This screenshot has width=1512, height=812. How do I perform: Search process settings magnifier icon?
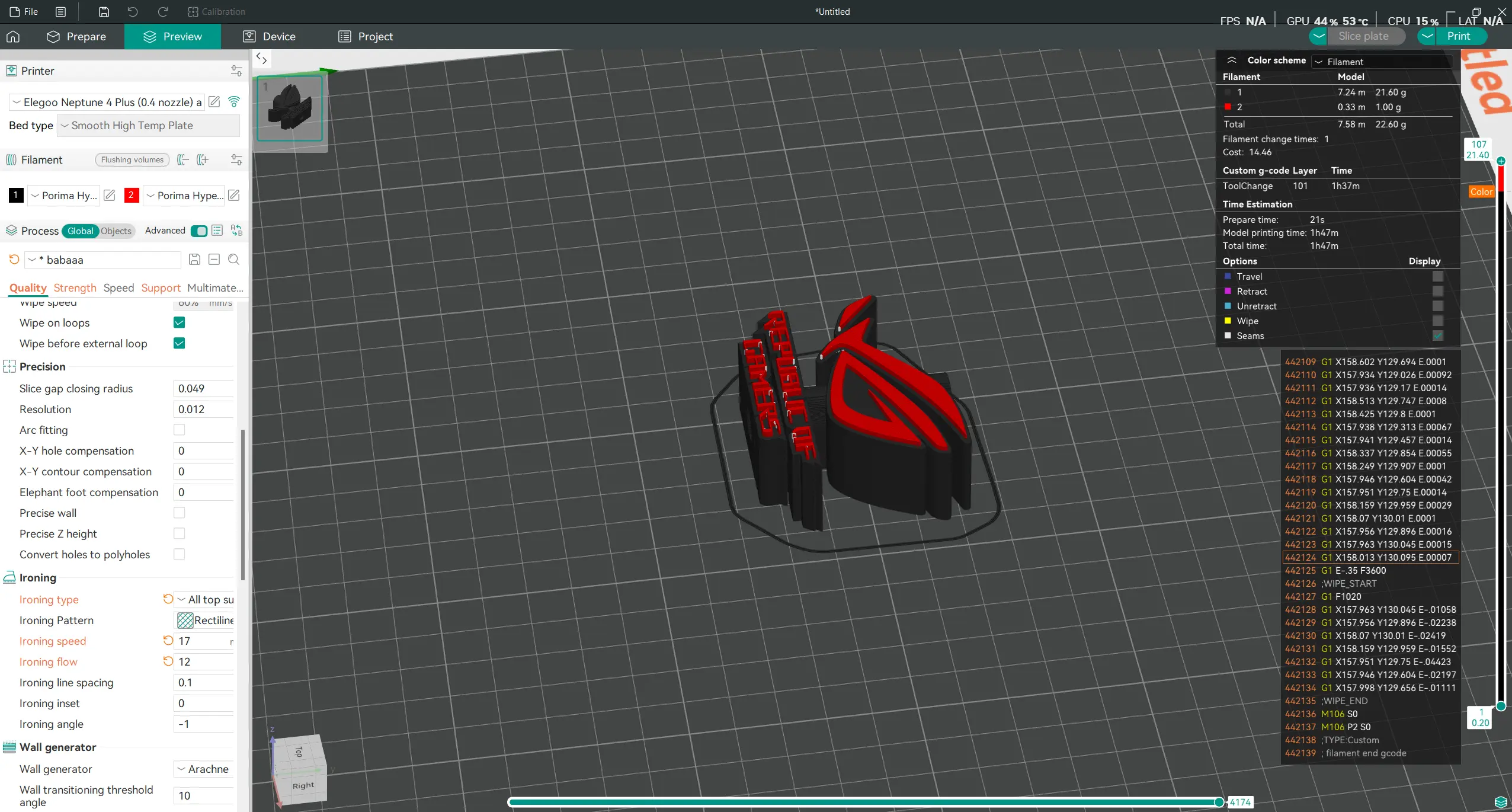pyautogui.click(x=234, y=260)
